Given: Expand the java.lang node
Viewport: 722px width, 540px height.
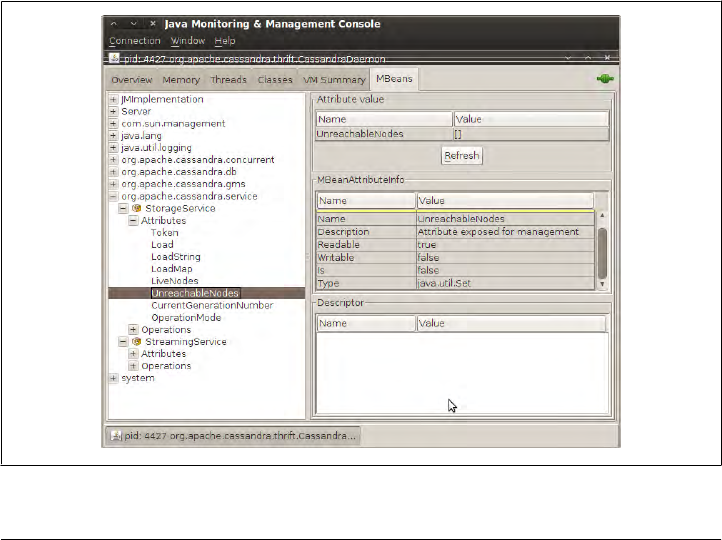Looking at the screenshot, I should point(113,136).
